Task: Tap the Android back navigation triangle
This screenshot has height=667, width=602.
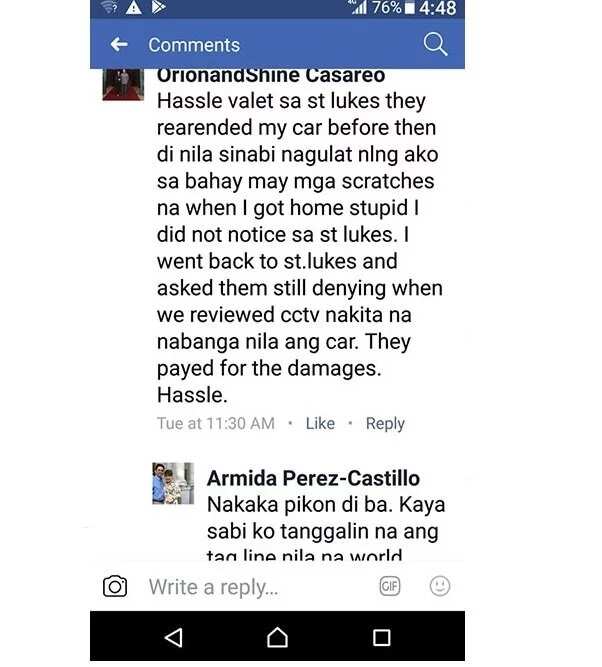Action: (x=174, y=638)
